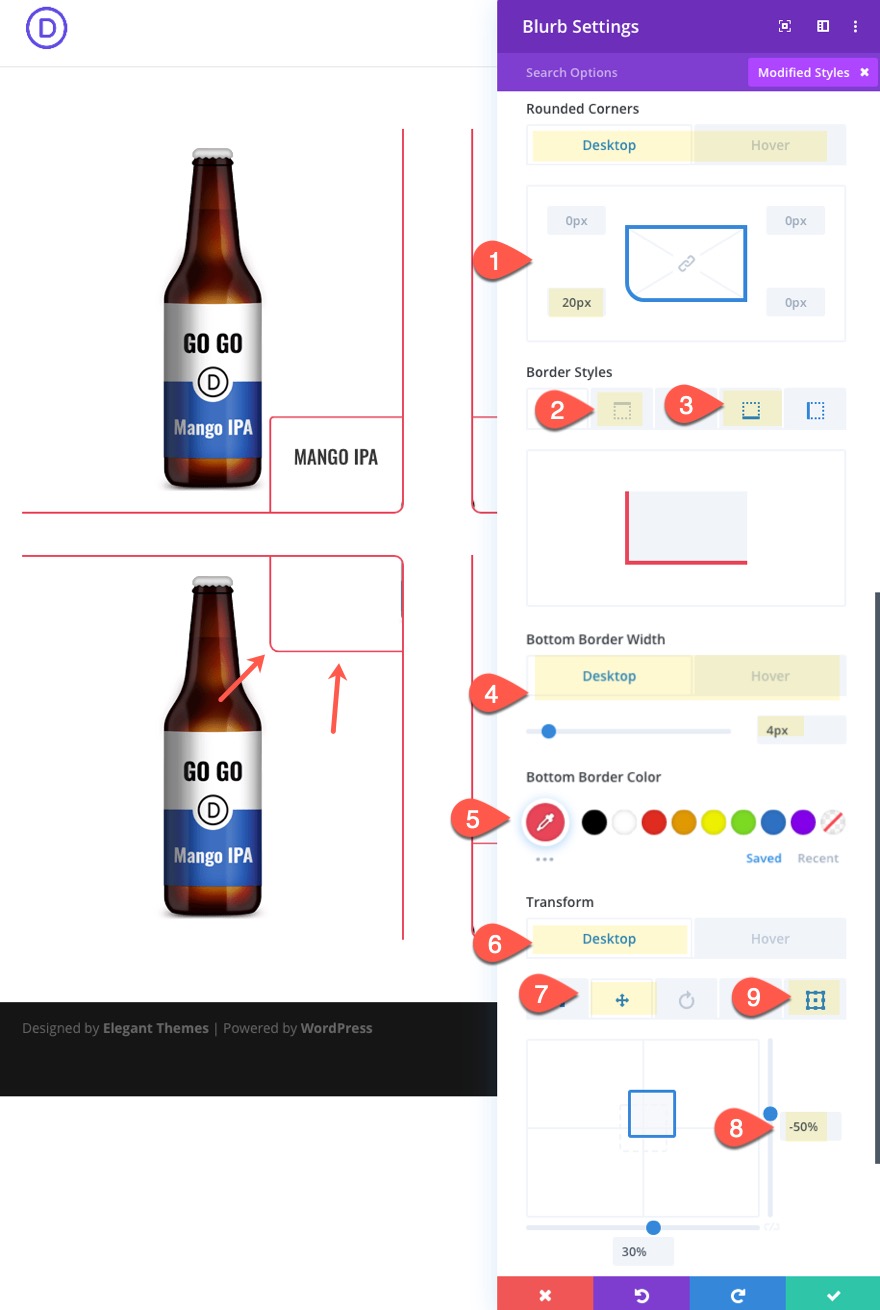This screenshot has width=880, height=1310.
Task: Switch Transform to Desktop tab
Action: pyautogui.click(x=609, y=939)
